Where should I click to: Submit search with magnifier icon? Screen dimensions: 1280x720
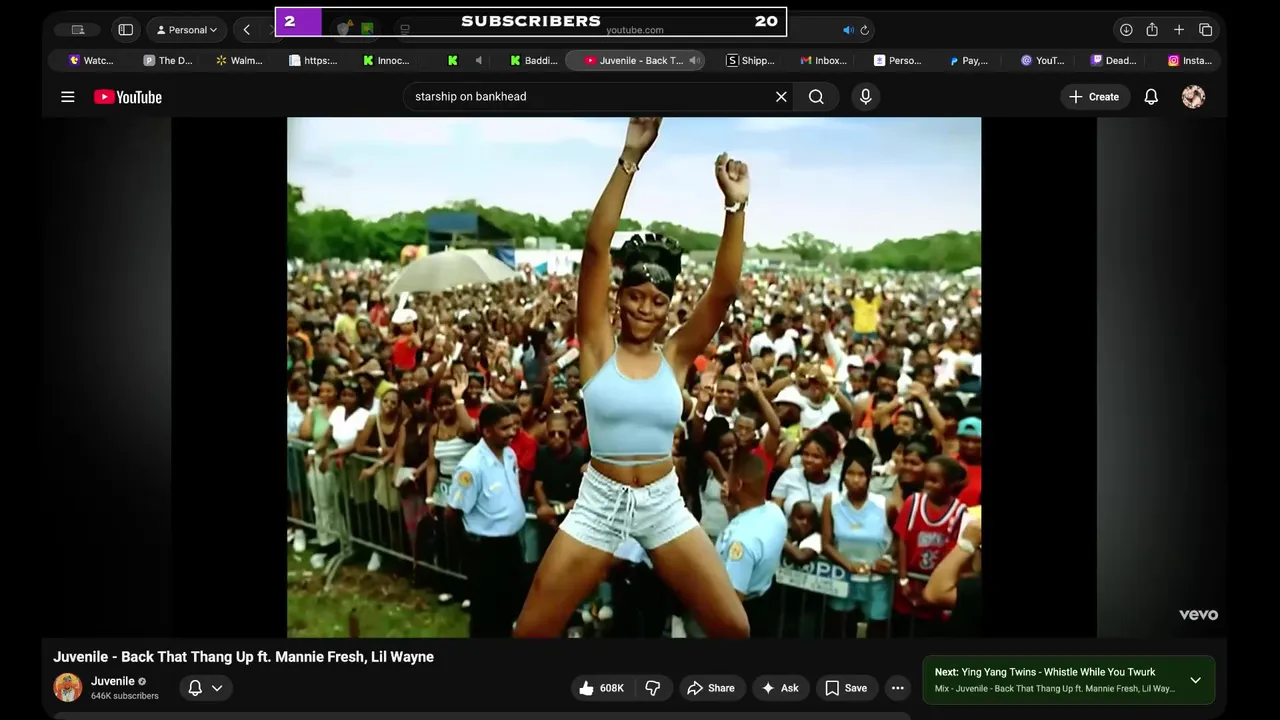816,97
